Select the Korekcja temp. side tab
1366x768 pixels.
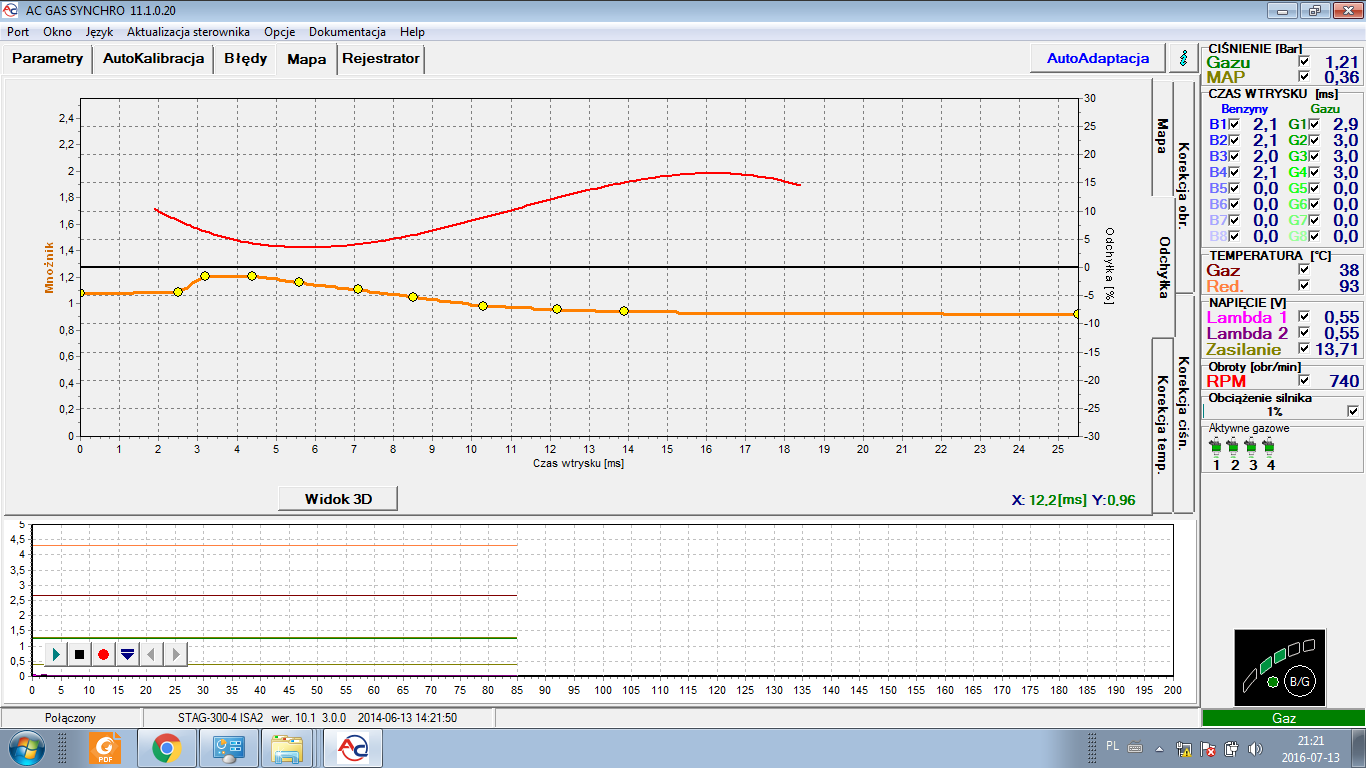(x=1162, y=425)
